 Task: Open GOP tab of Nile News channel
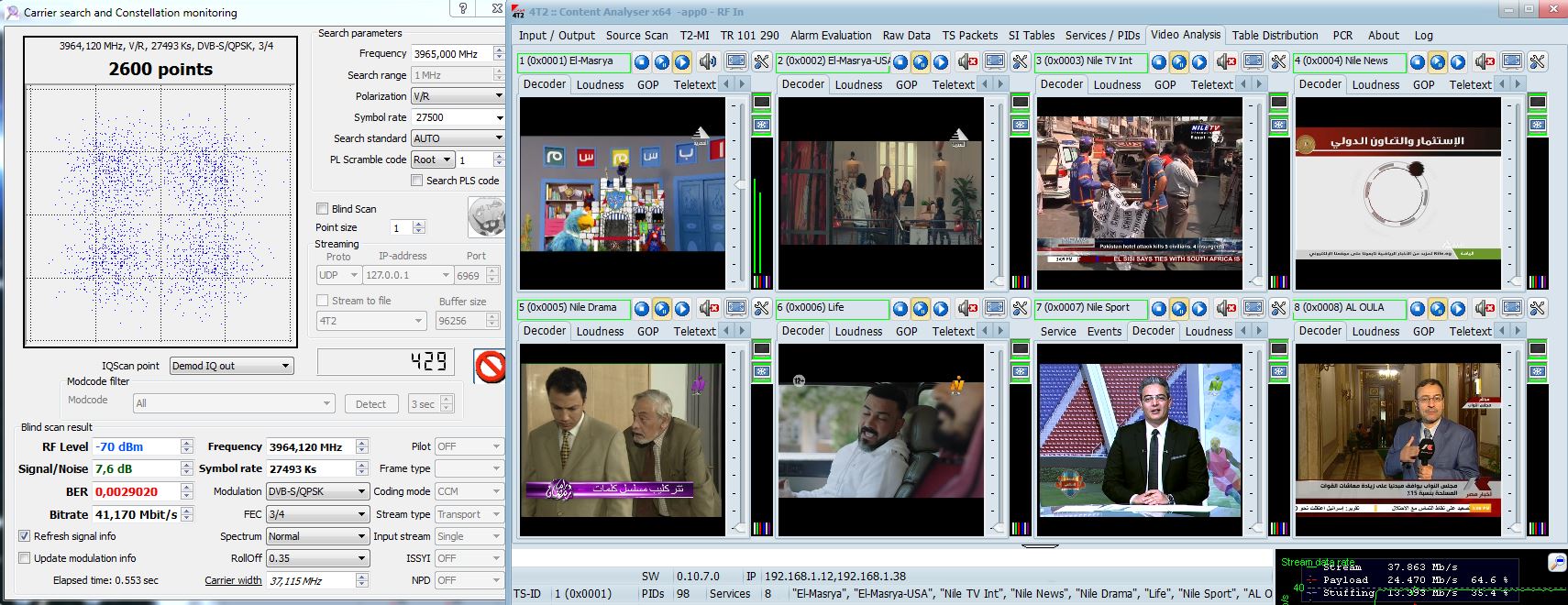(x=1423, y=84)
